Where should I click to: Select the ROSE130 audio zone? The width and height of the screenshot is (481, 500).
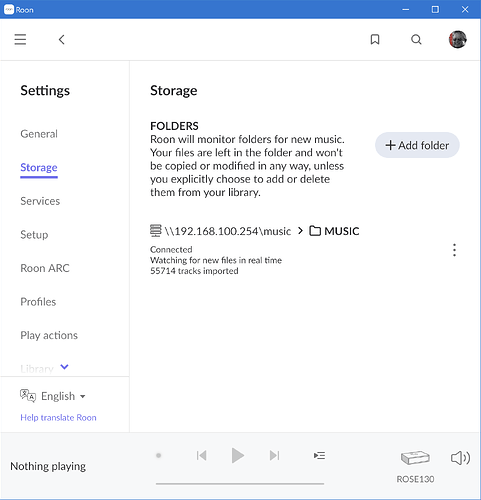coord(415,466)
